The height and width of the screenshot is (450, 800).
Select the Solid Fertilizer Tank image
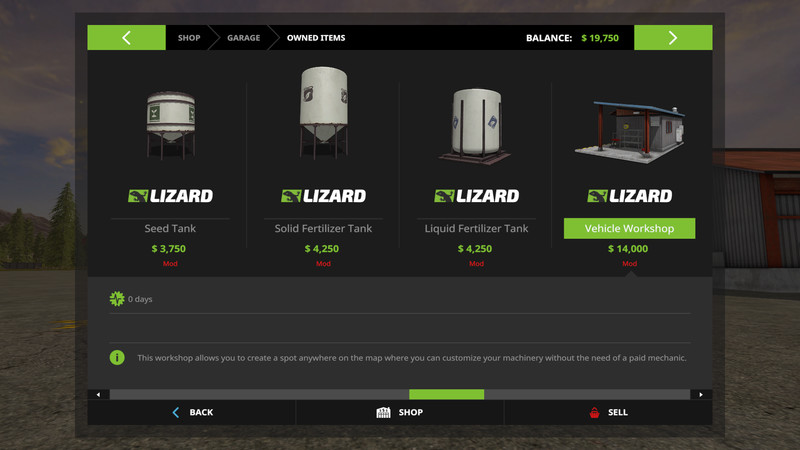[x=323, y=112]
